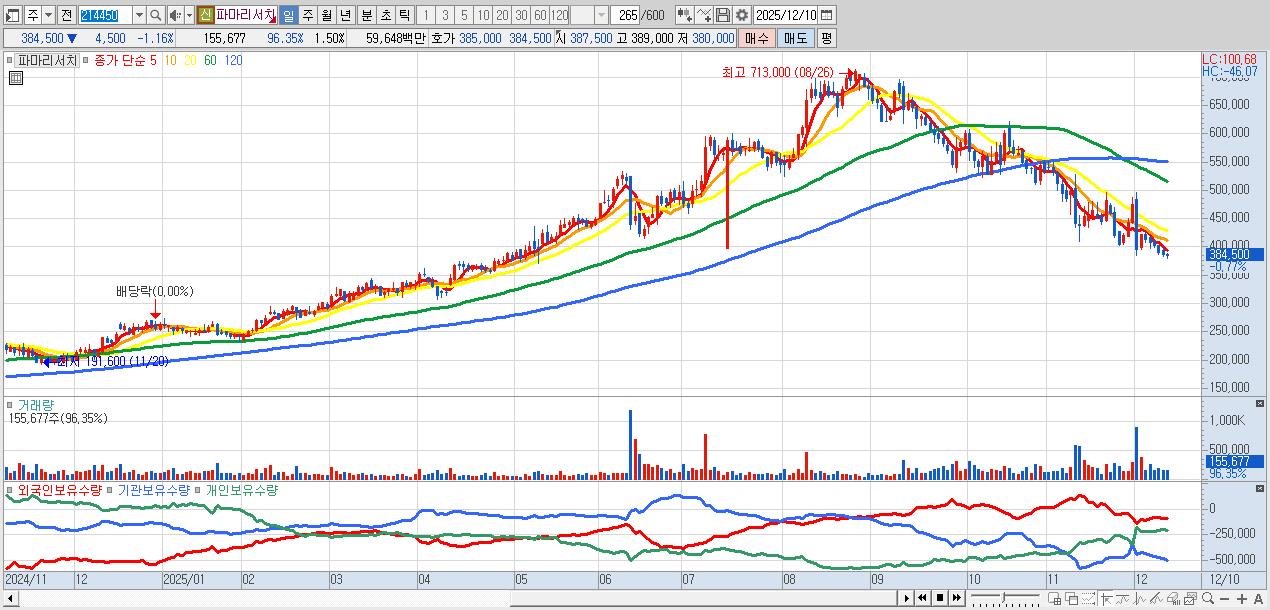Click the magnifier zoom icon at bottom

[x=1208, y=598]
